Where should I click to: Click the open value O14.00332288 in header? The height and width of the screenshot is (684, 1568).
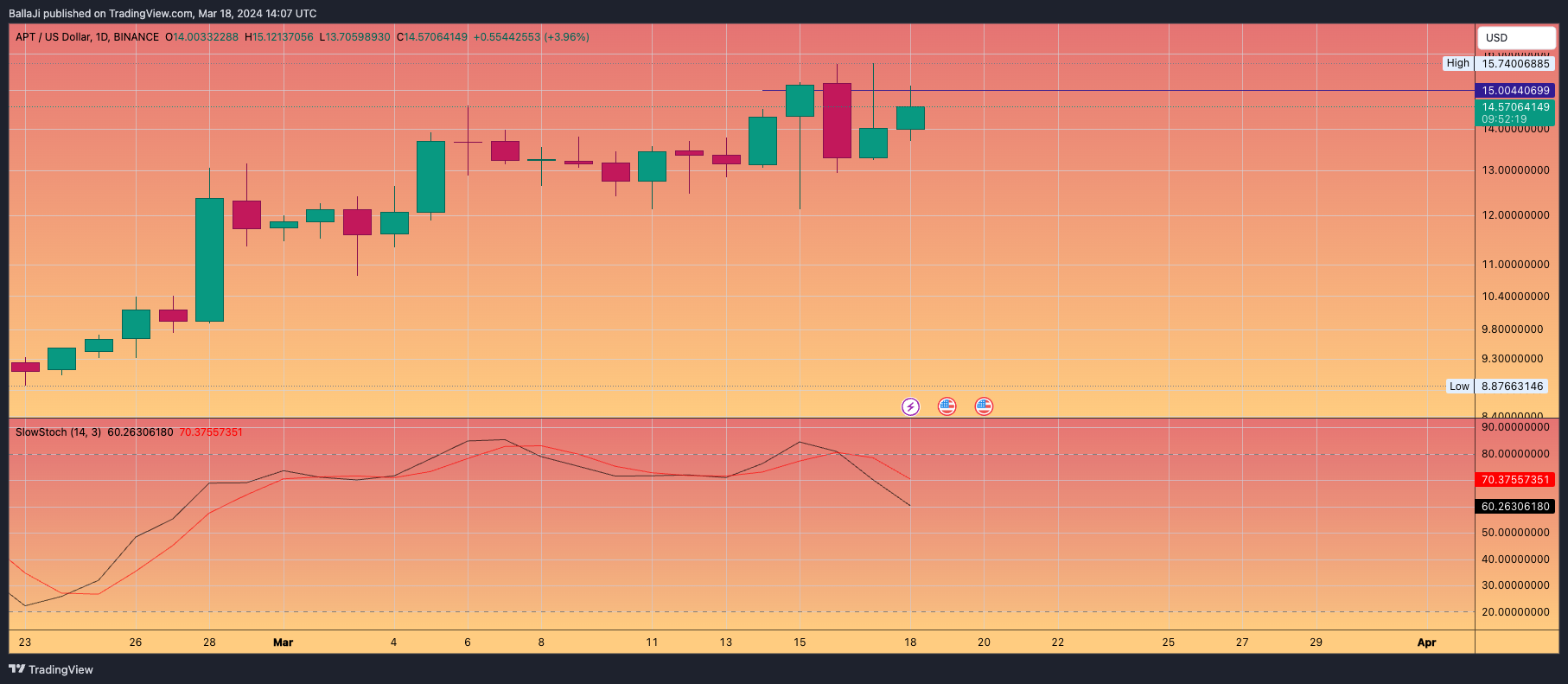[x=201, y=37]
